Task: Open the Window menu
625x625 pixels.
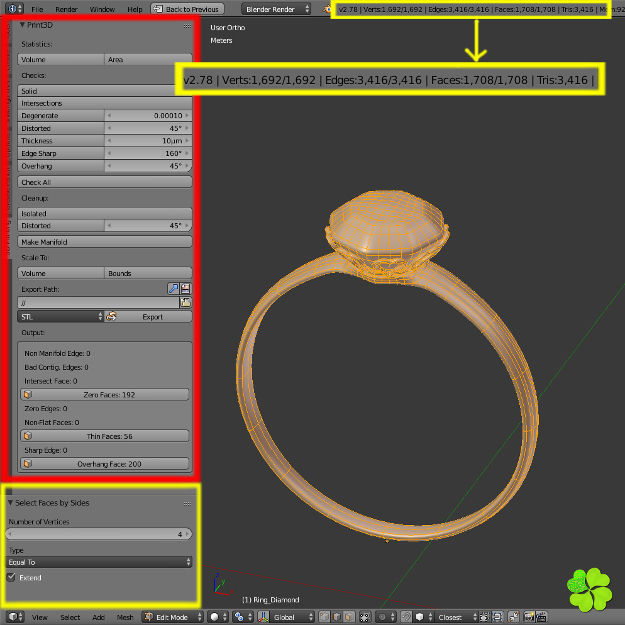Action: (x=102, y=9)
